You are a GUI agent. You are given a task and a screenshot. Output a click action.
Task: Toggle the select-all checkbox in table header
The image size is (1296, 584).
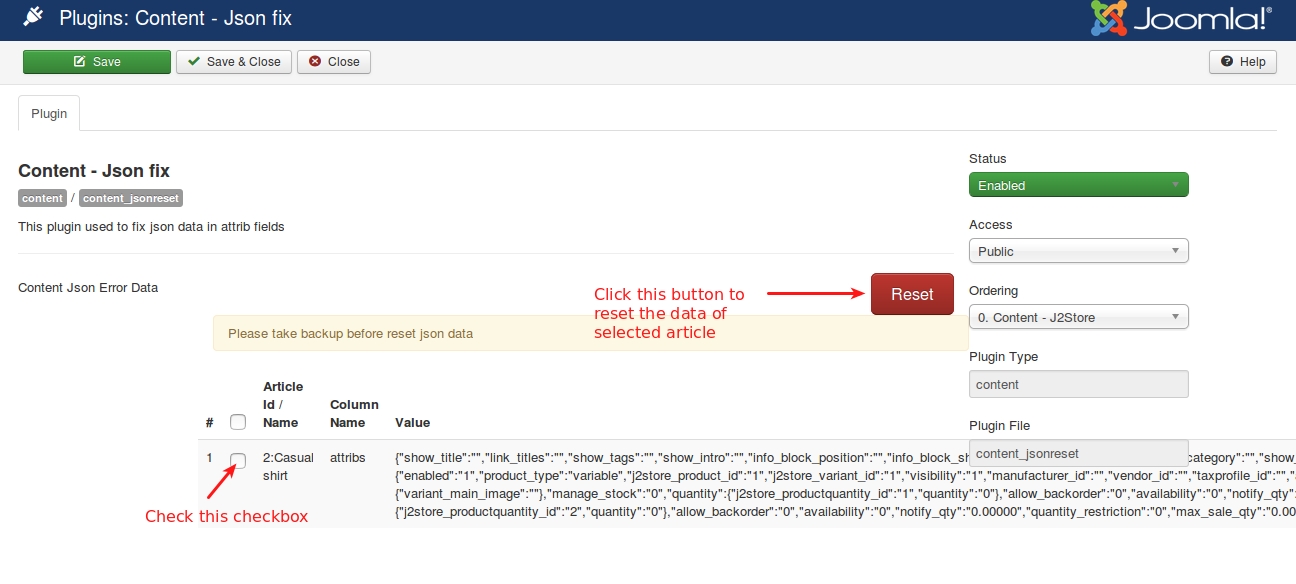pyautogui.click(x=238, y=423)
